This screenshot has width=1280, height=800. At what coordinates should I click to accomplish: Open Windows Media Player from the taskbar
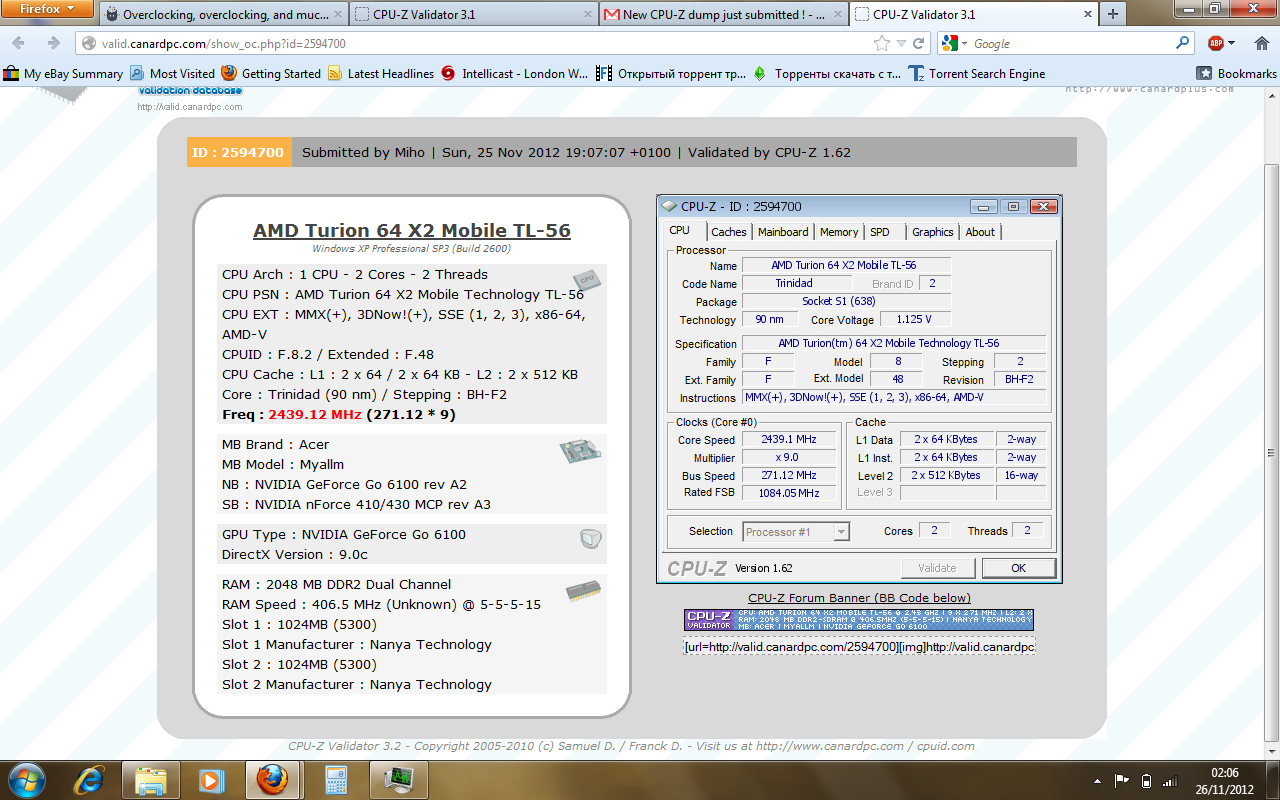[x=211, y=780]
